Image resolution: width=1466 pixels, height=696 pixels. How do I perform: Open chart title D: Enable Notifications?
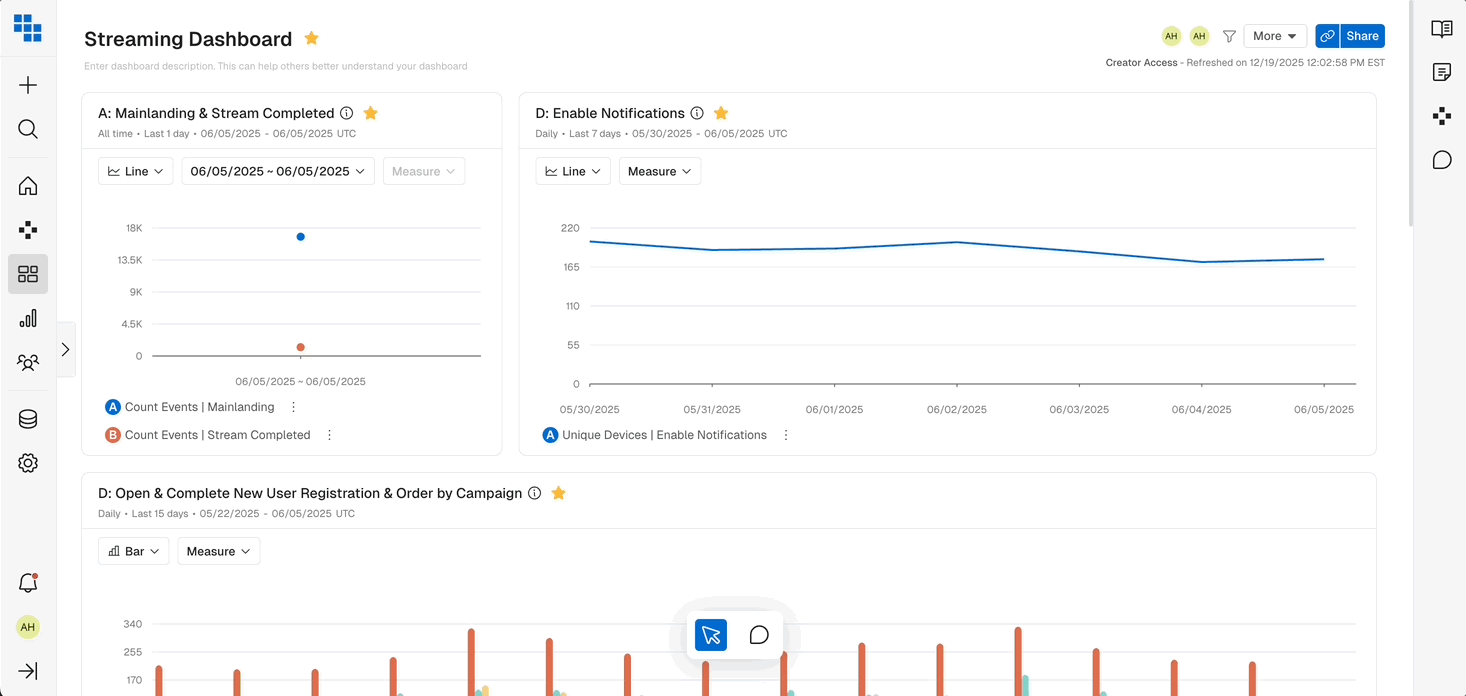(610, 113)
